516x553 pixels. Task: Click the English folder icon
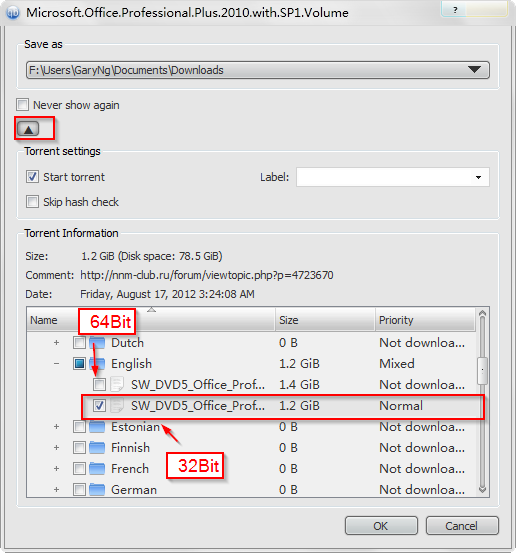(x=97, y=364)
